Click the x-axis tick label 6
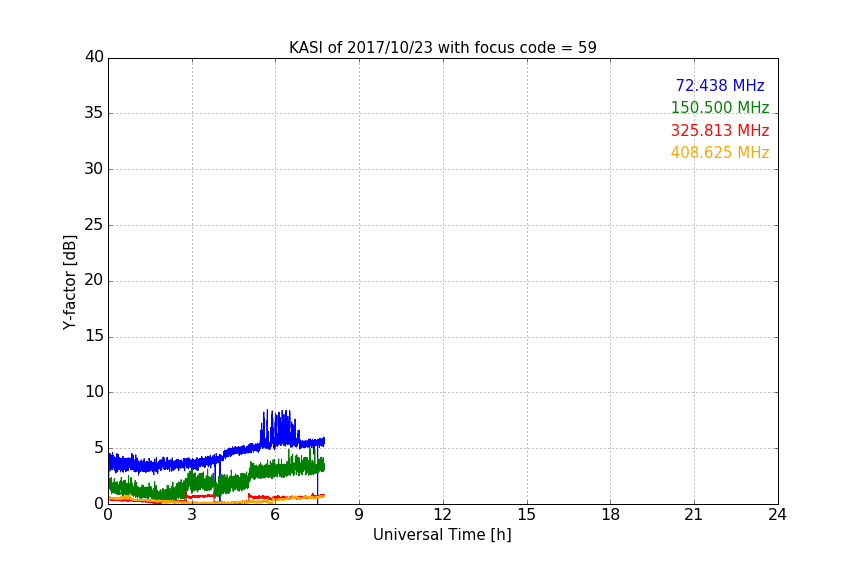The image size is (864, 576). 275,515
